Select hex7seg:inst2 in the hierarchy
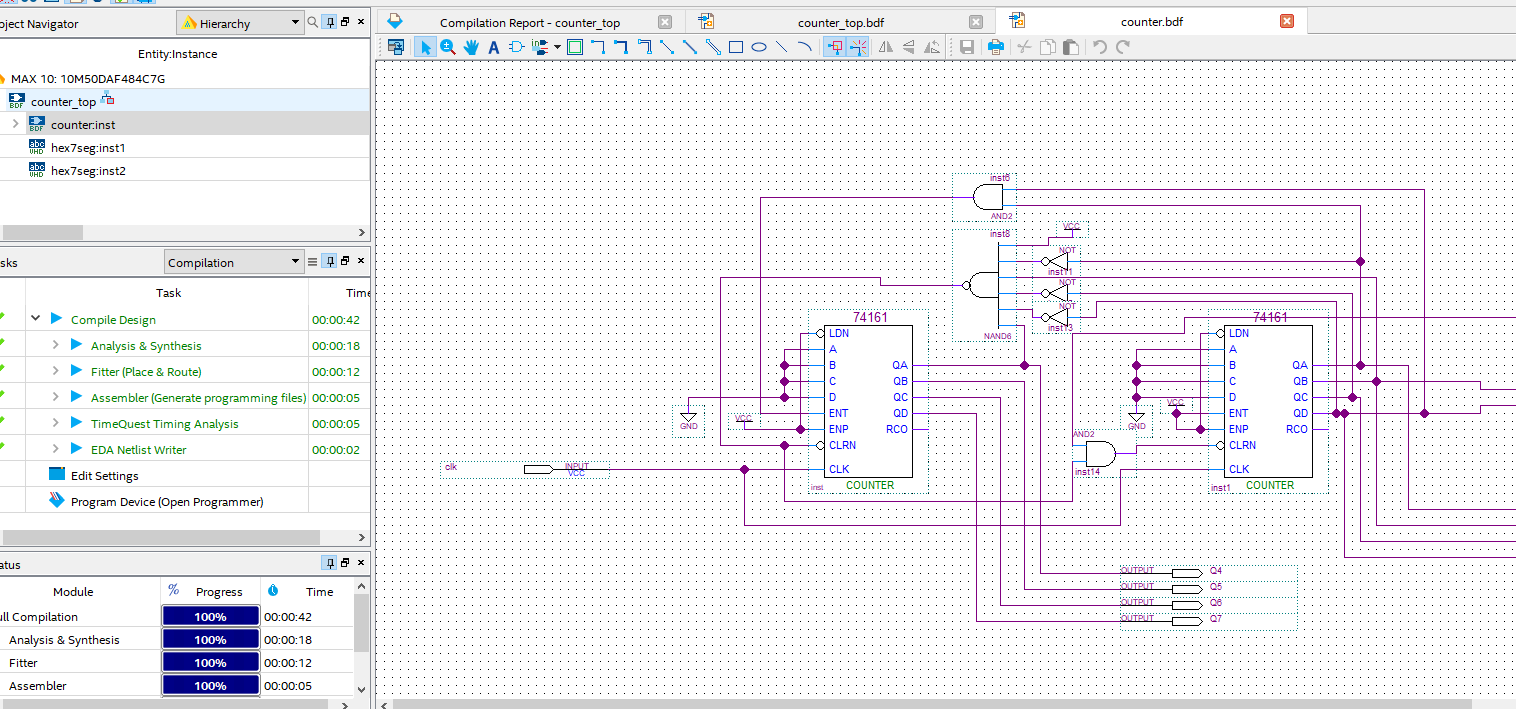1516x709 pixels. pyautogui.click(x=88, y=170)
